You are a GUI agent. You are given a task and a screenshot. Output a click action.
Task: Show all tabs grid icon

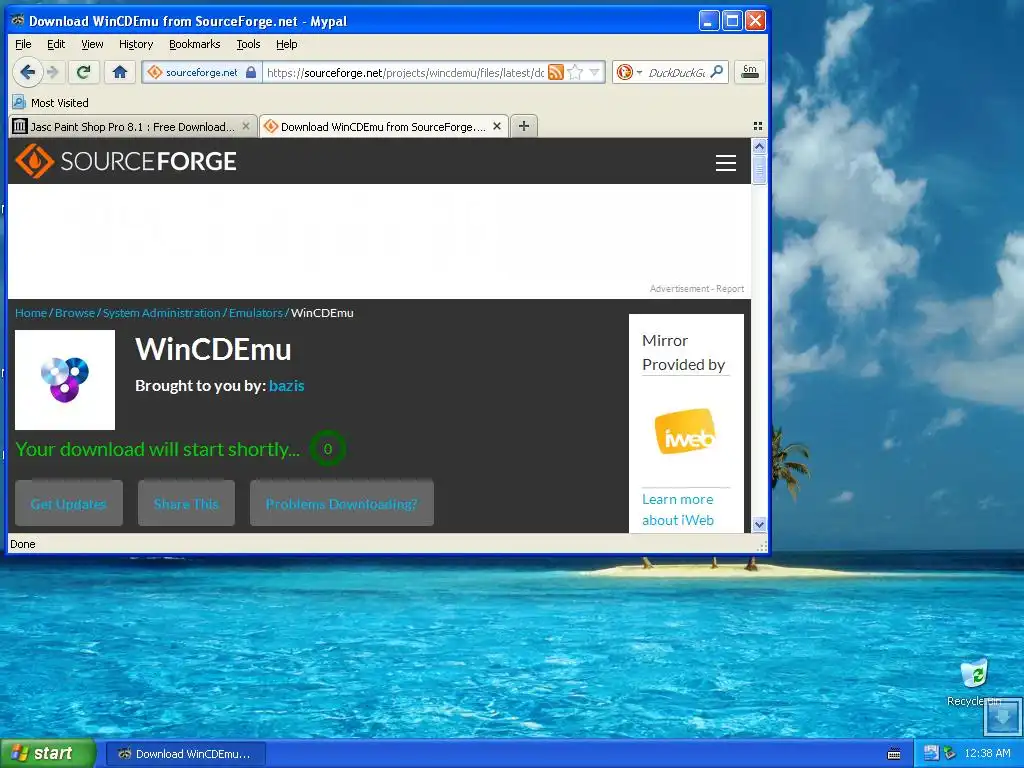[x=758, y=126]
